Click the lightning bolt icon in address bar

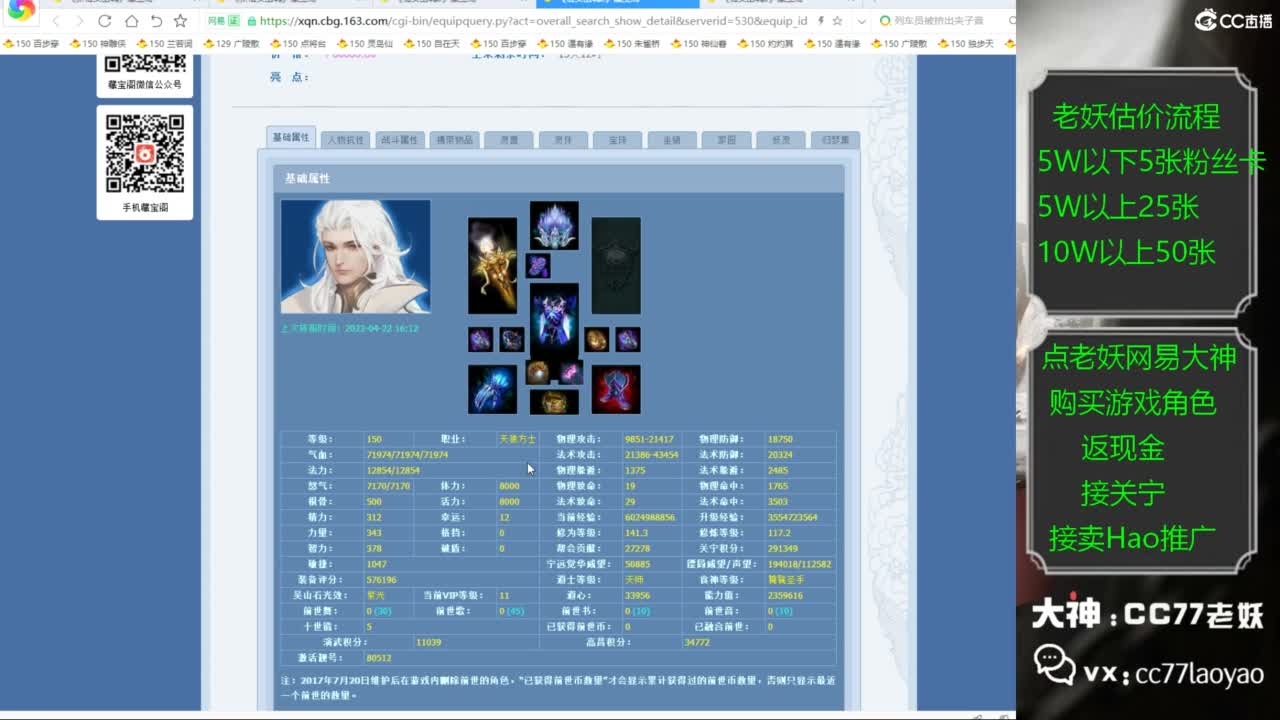coord(821,21)
